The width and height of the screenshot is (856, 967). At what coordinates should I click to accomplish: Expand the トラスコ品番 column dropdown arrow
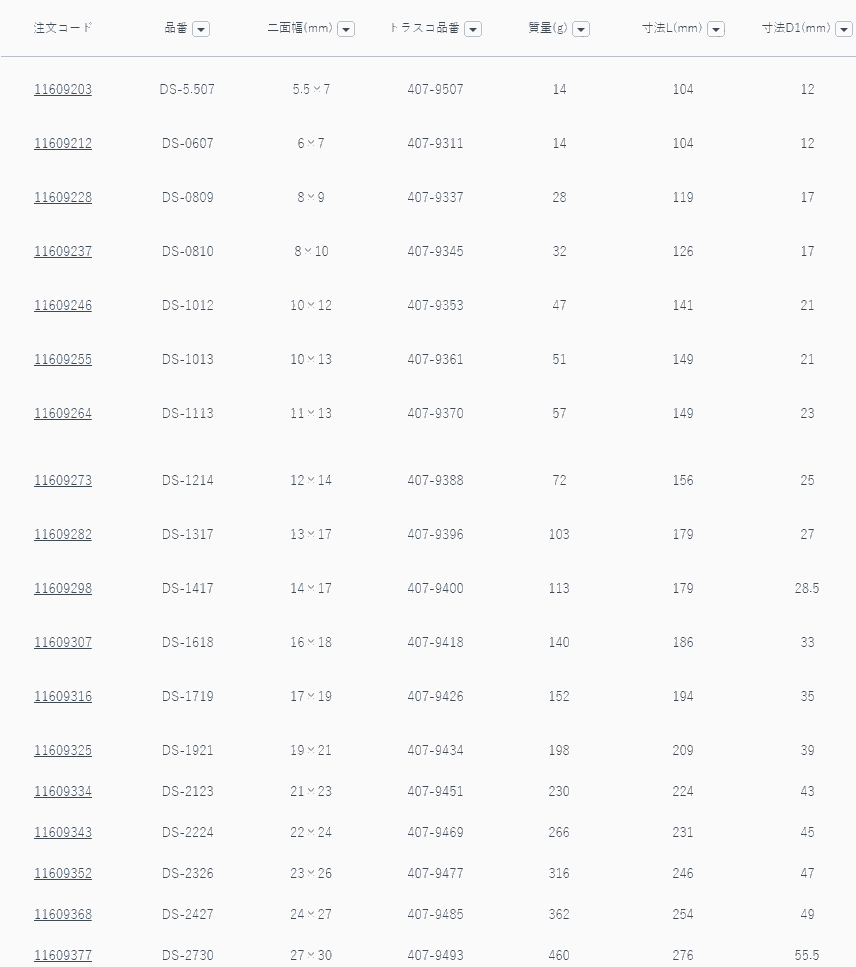coord(473,29)
